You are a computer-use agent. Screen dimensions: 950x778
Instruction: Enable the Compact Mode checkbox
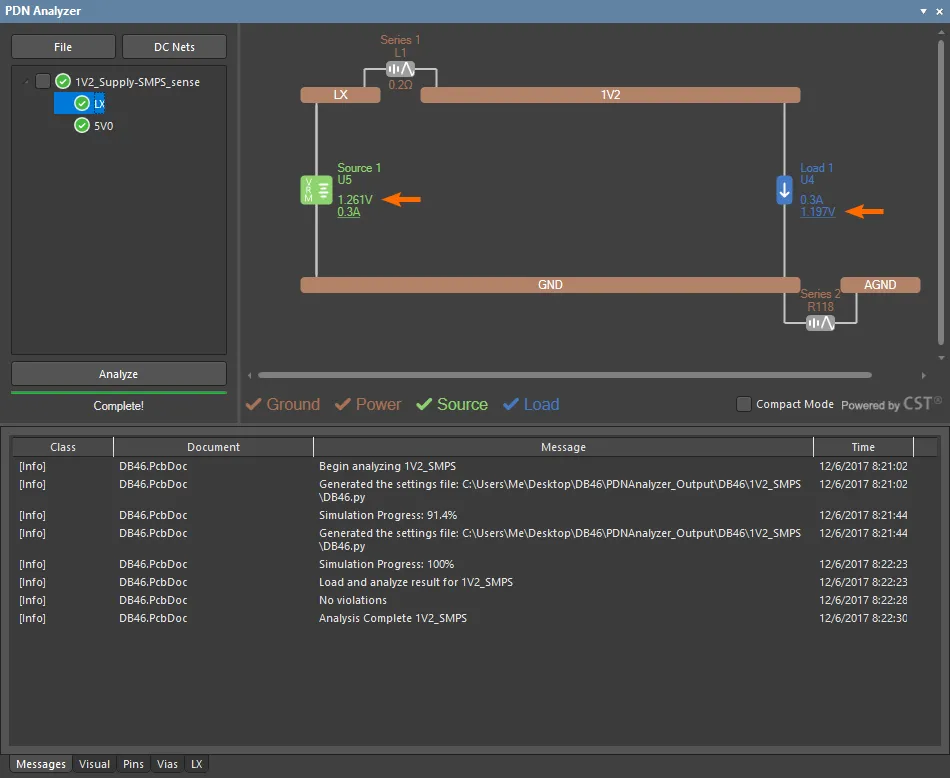click(743, 404)
